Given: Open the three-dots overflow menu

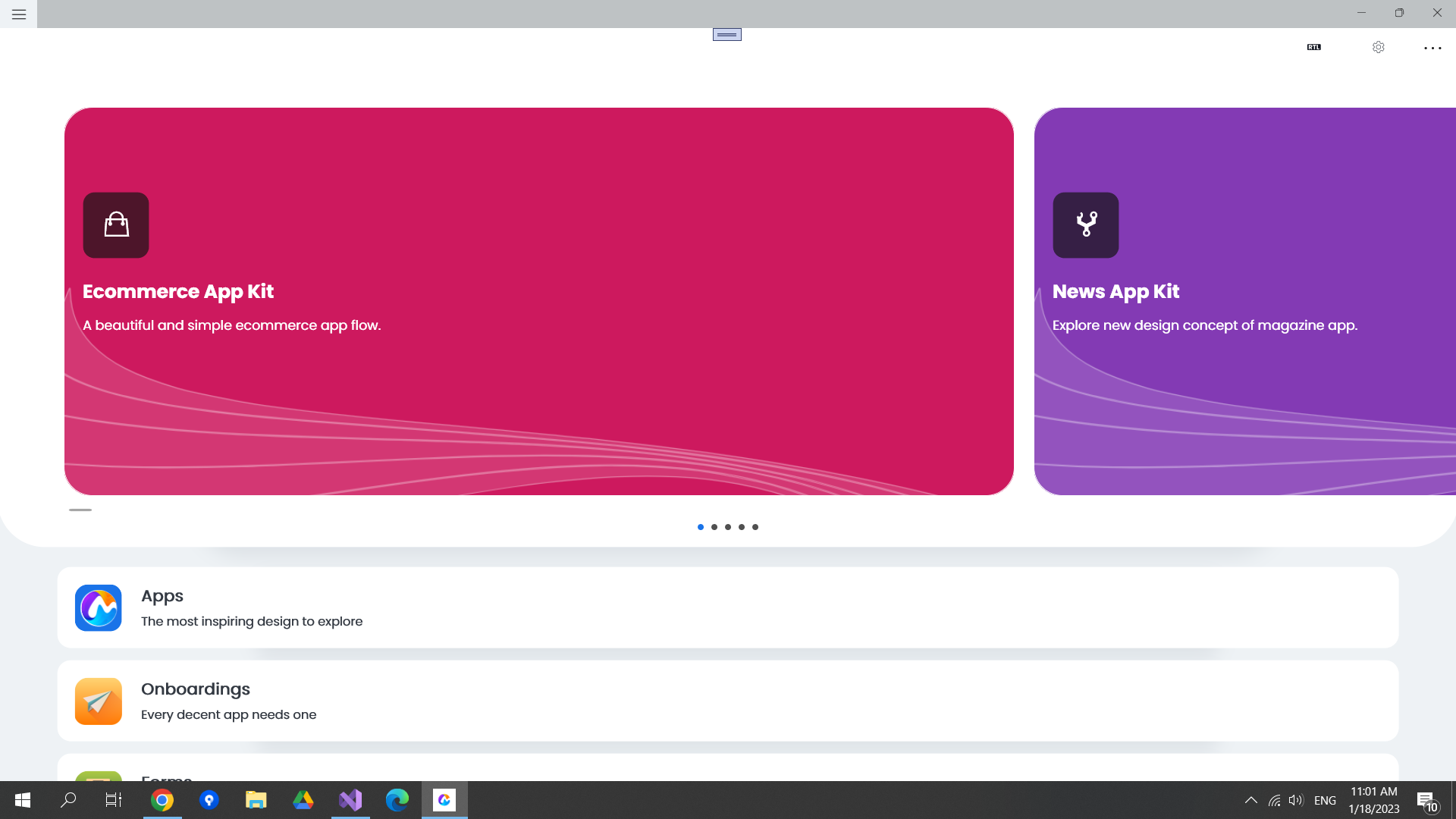Looking at the screenshot, I should click(x=1432, y=48).
